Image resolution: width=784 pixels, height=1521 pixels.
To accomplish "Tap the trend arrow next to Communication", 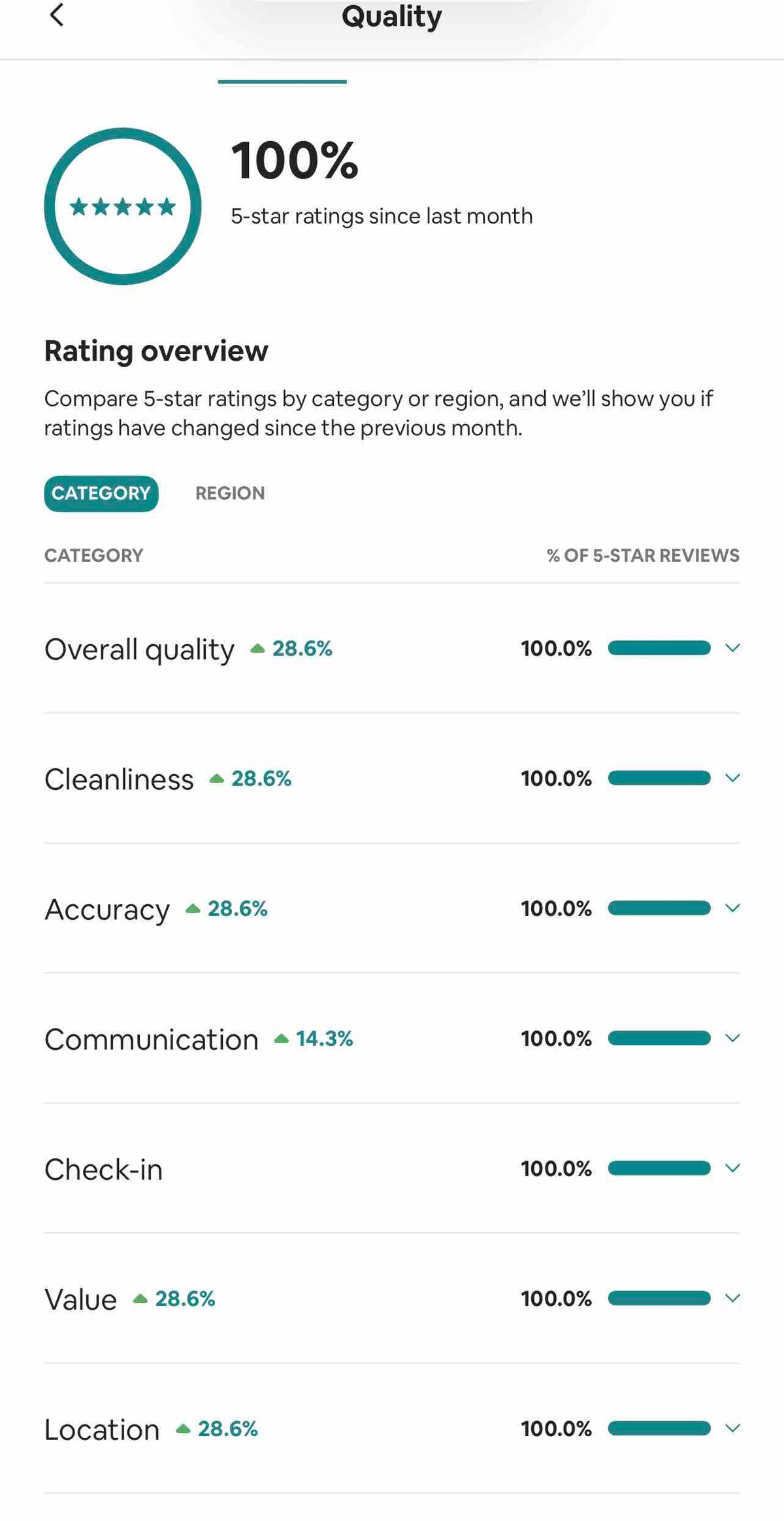I will pos(282,1039).
